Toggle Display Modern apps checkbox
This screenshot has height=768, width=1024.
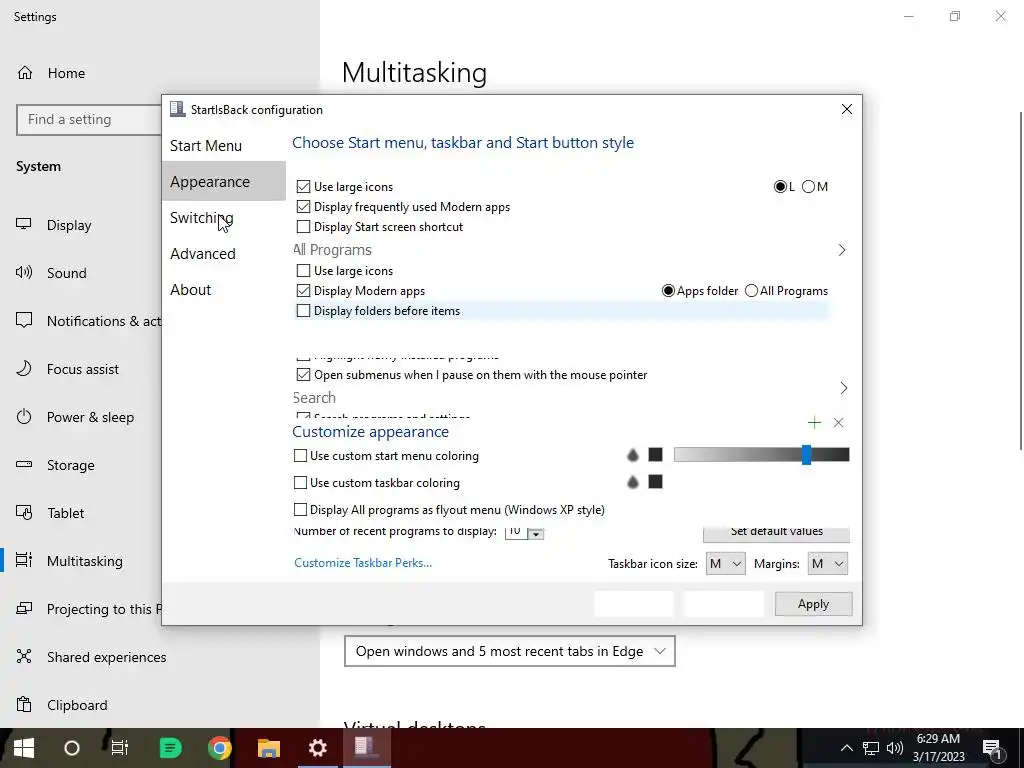pos(303,291)
